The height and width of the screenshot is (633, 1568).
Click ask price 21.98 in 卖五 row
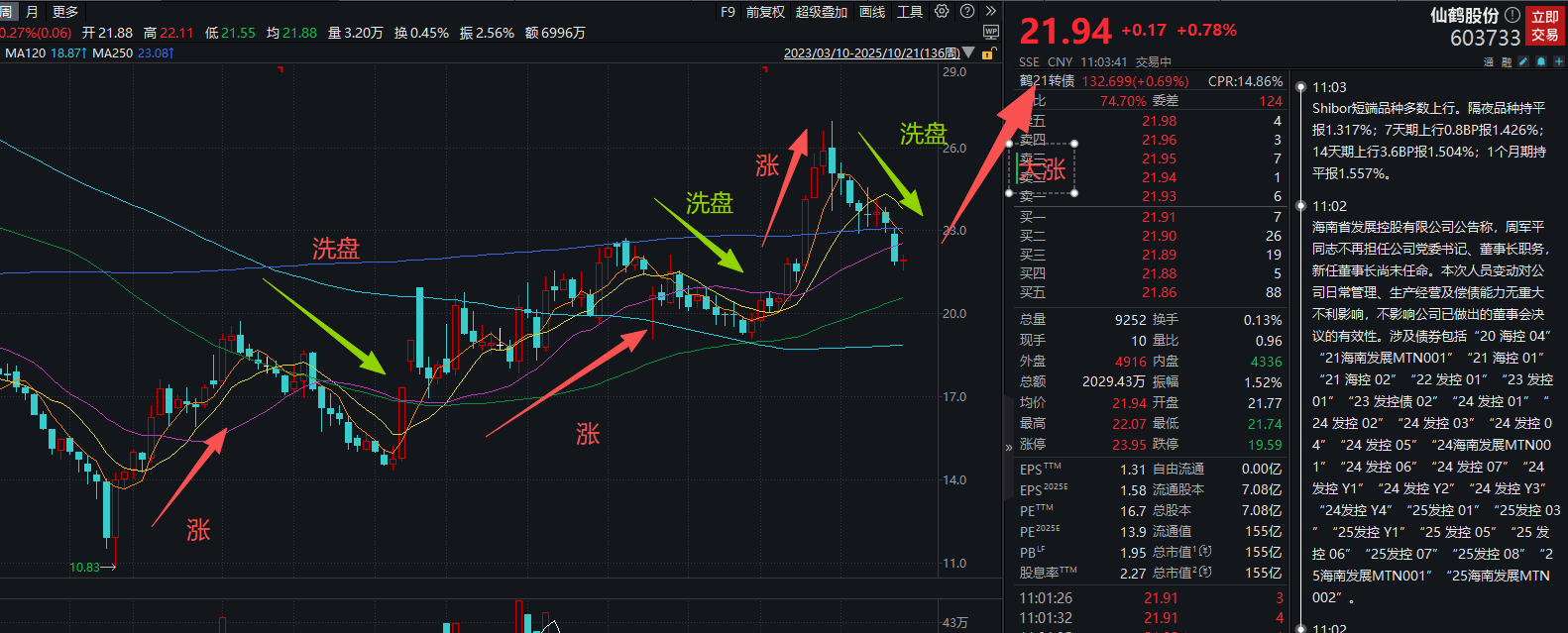(x=1160, y=121)
